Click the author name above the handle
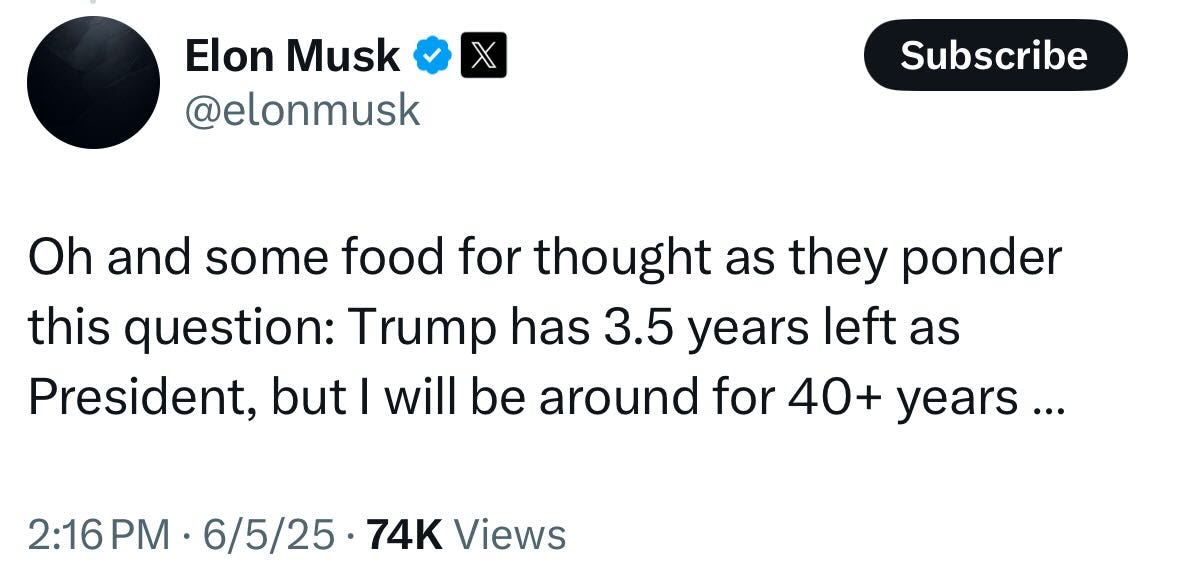The width and height of the screenshot is (1179, 577). 293,55
